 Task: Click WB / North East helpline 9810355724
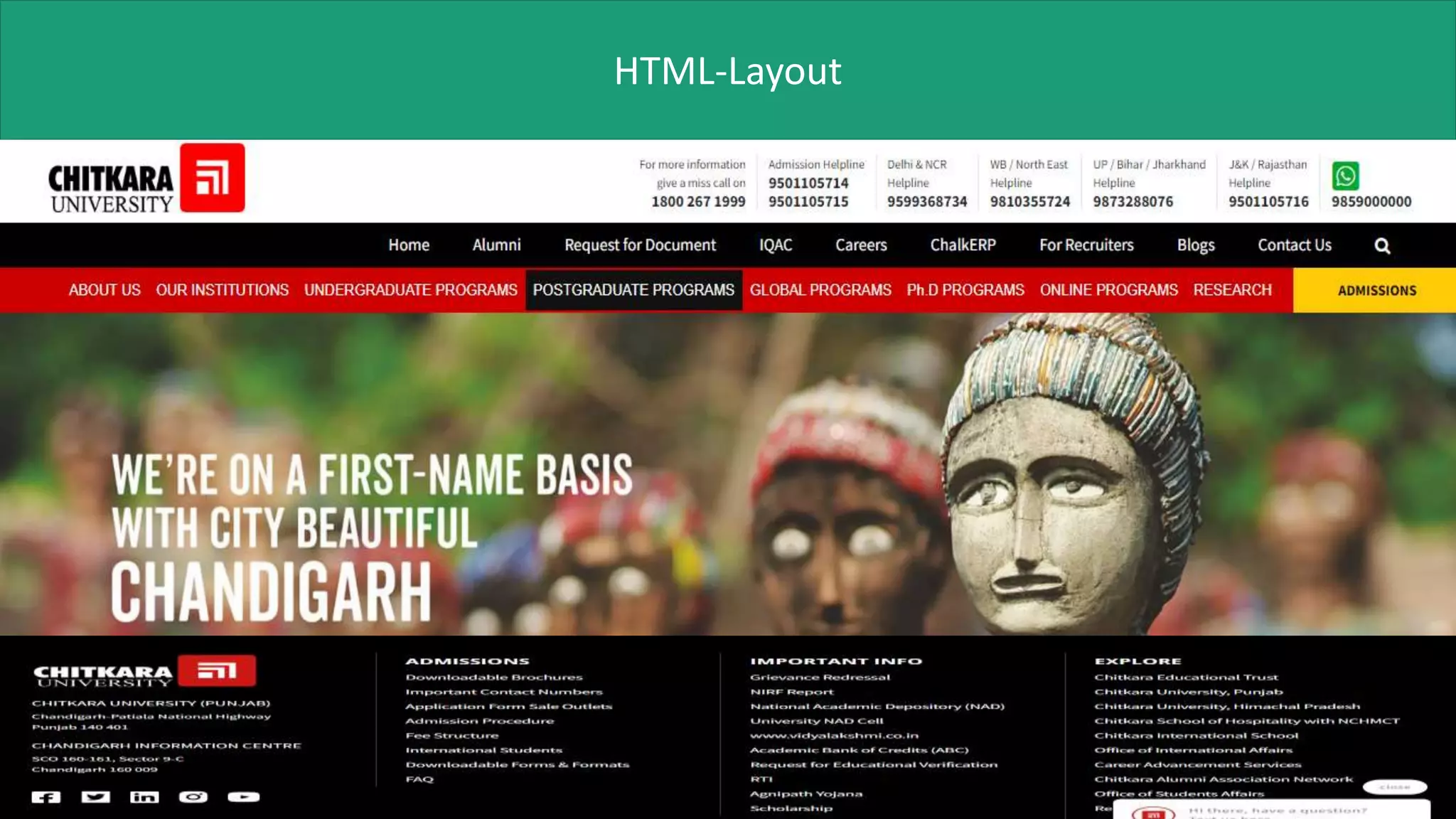pyautogui.click(x=1030, y=202)
